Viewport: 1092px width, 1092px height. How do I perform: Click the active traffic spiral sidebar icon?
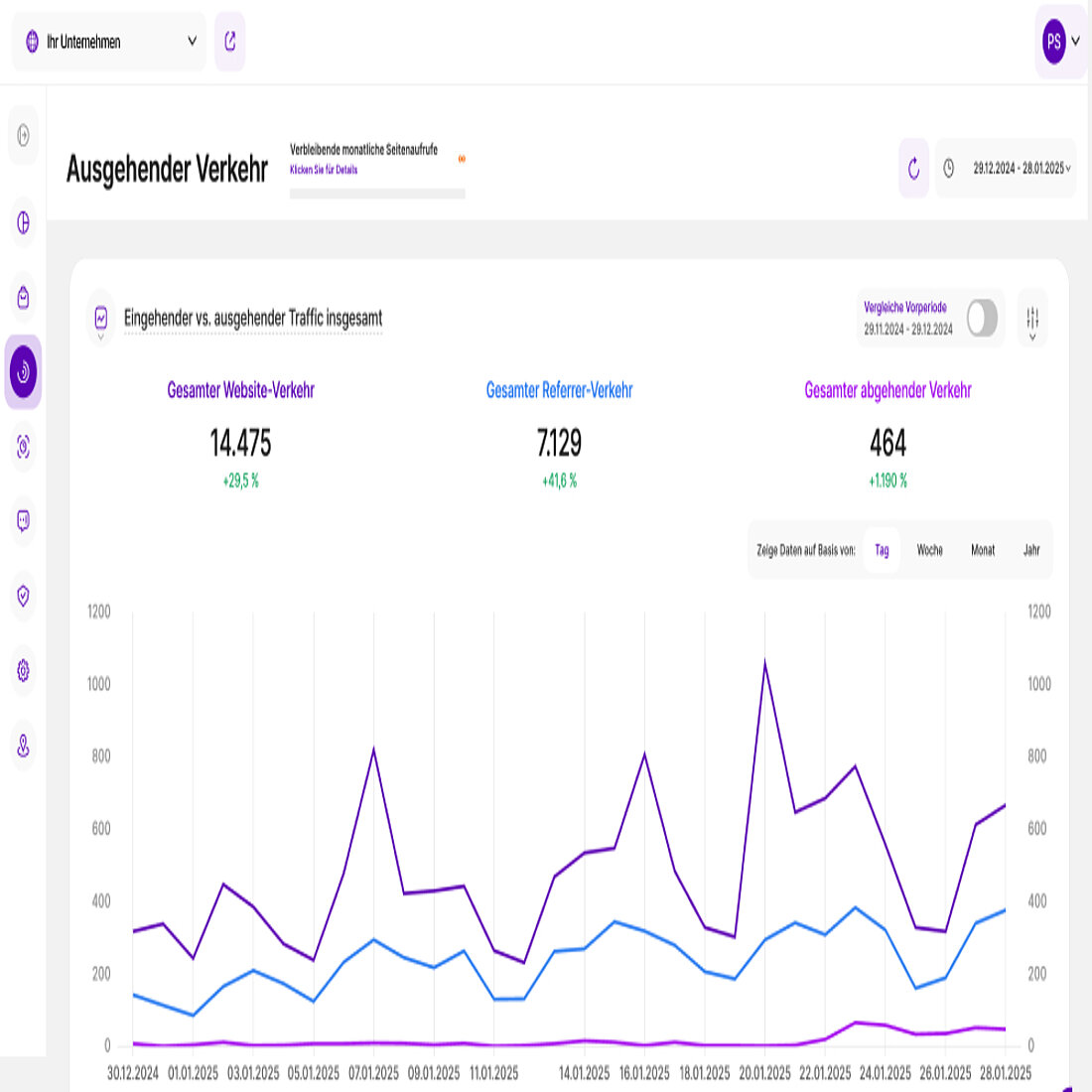tap(23, 372)
